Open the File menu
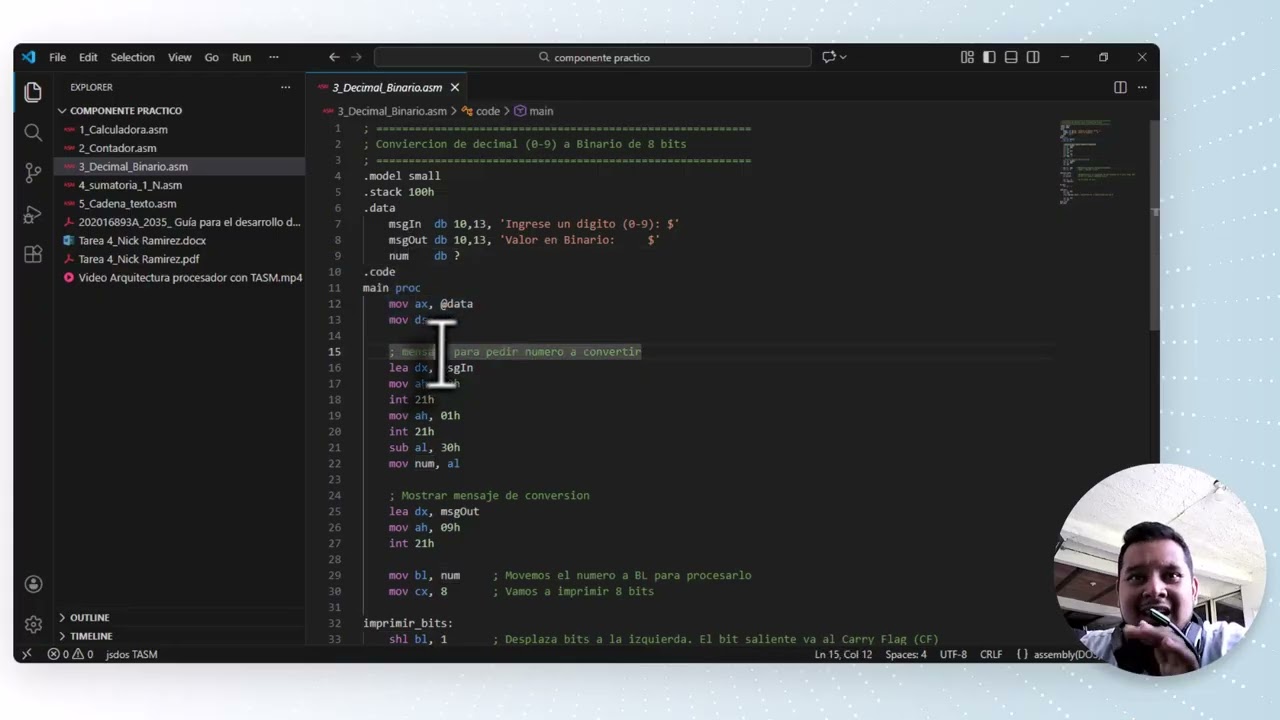Image resolution: width=1280 pixels, height=720 pixels. (x=58, y=57)
